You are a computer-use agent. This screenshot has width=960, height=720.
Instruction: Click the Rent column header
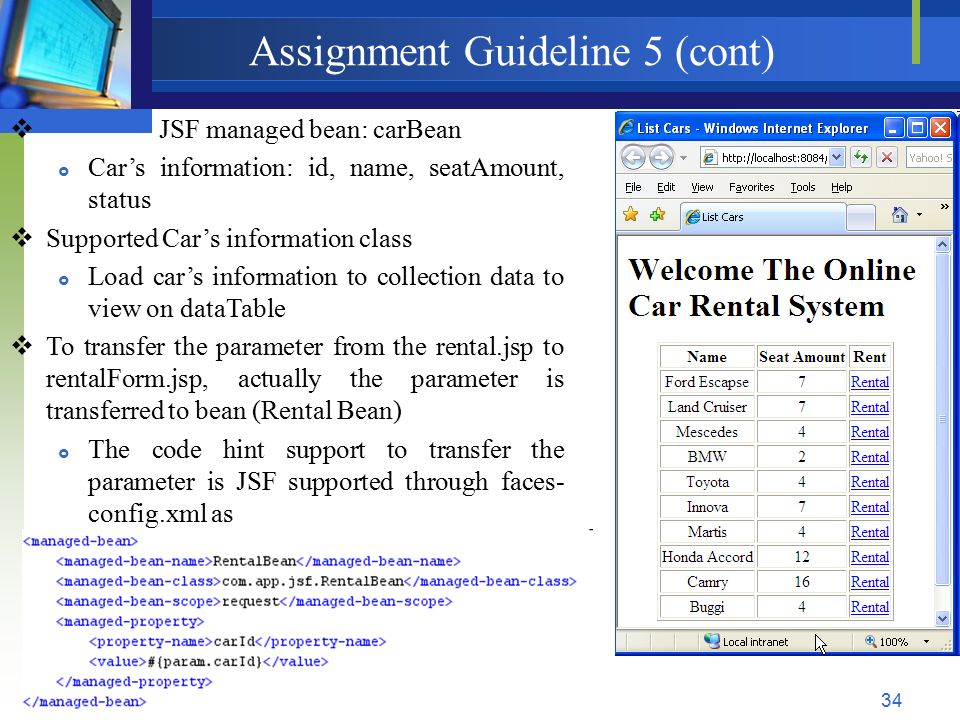coord(870,357)
